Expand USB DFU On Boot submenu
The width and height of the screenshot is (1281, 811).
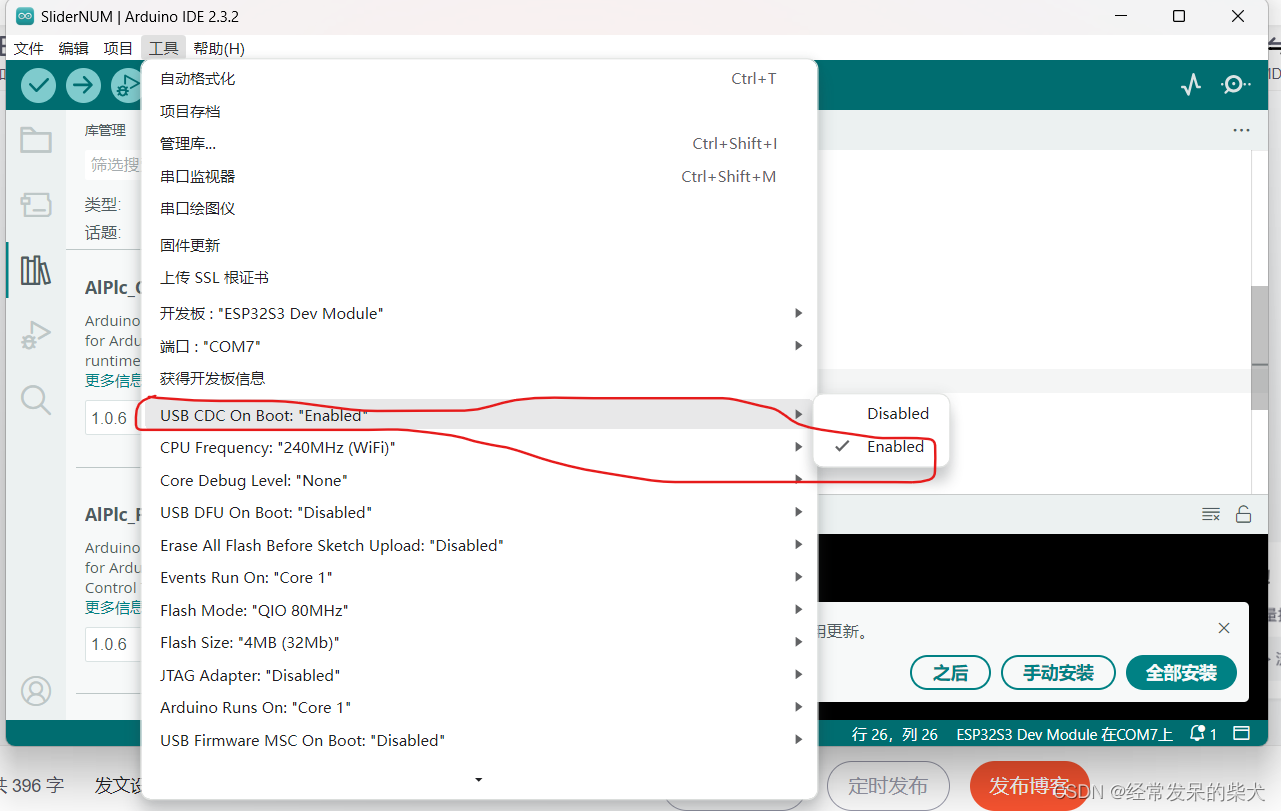(479, 512)
